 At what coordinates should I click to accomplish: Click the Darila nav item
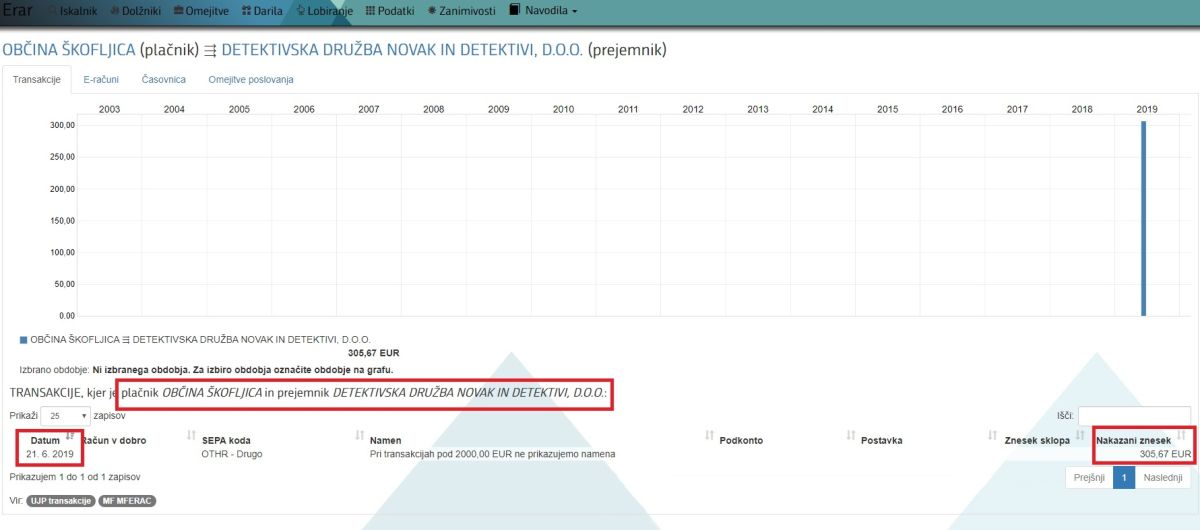260,11
